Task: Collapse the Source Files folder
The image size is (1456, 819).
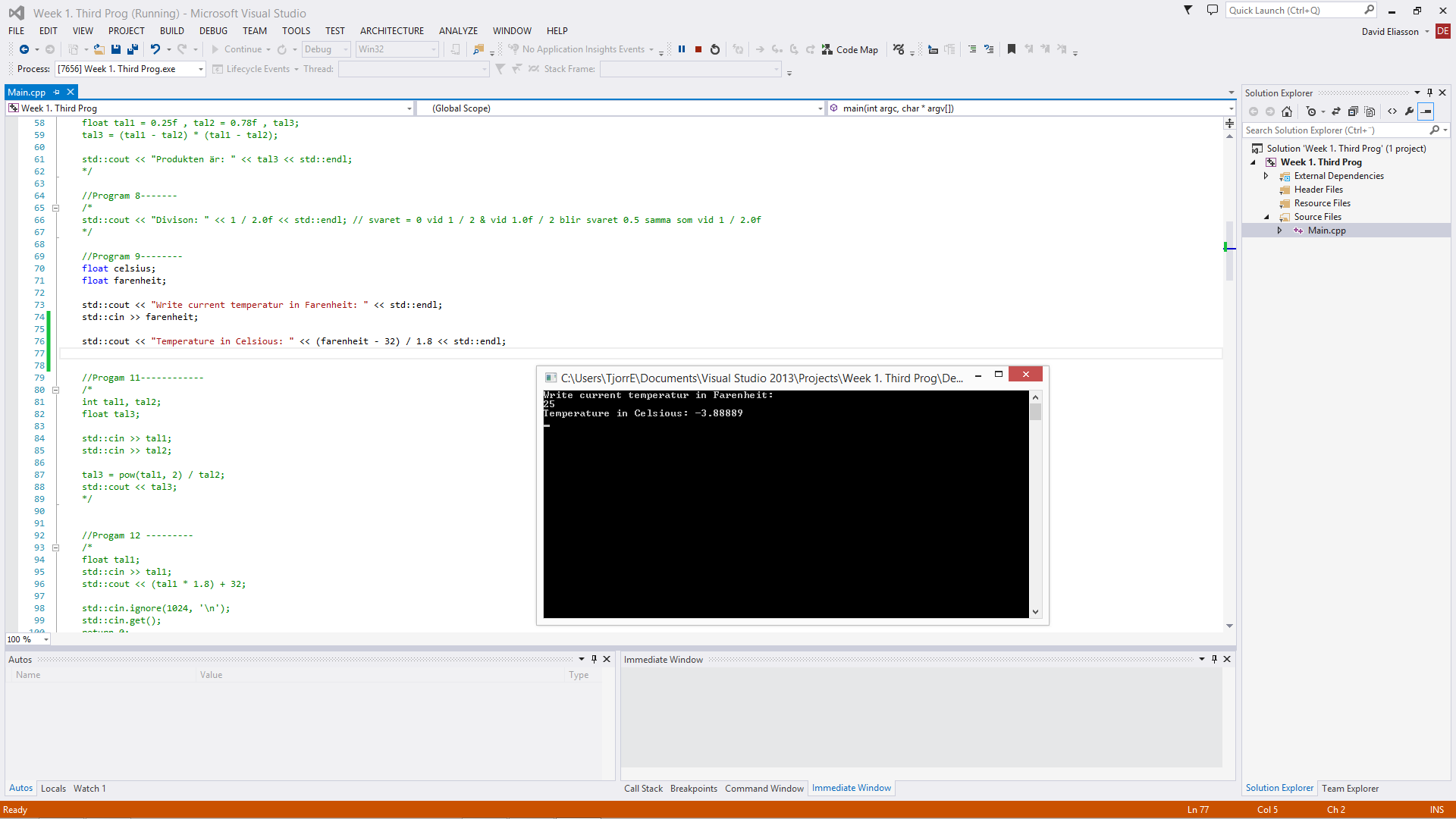Action: pos(1266,217)
